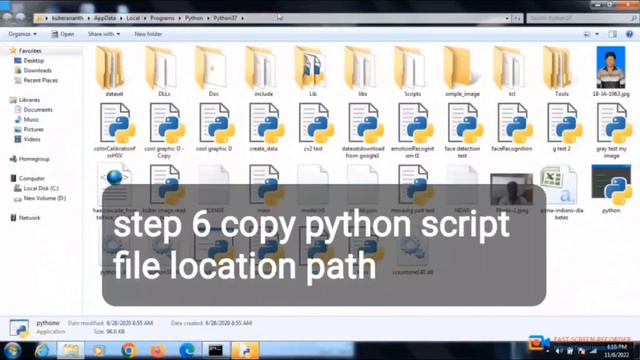Select Pictures under Libraries
Viewport: 640px width, 360px height.
pos(33,129)
